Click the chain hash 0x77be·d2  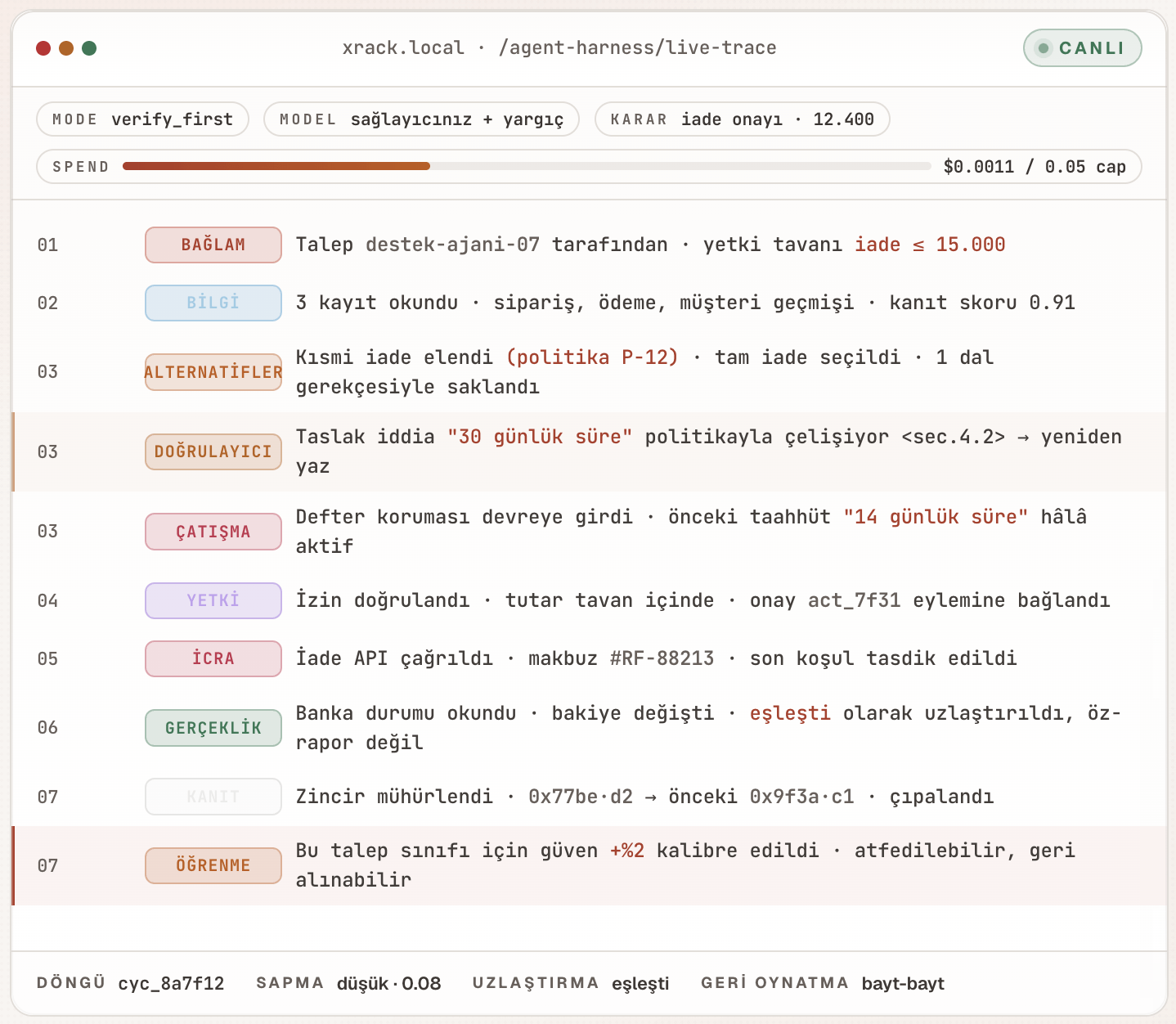pos(581,797)
